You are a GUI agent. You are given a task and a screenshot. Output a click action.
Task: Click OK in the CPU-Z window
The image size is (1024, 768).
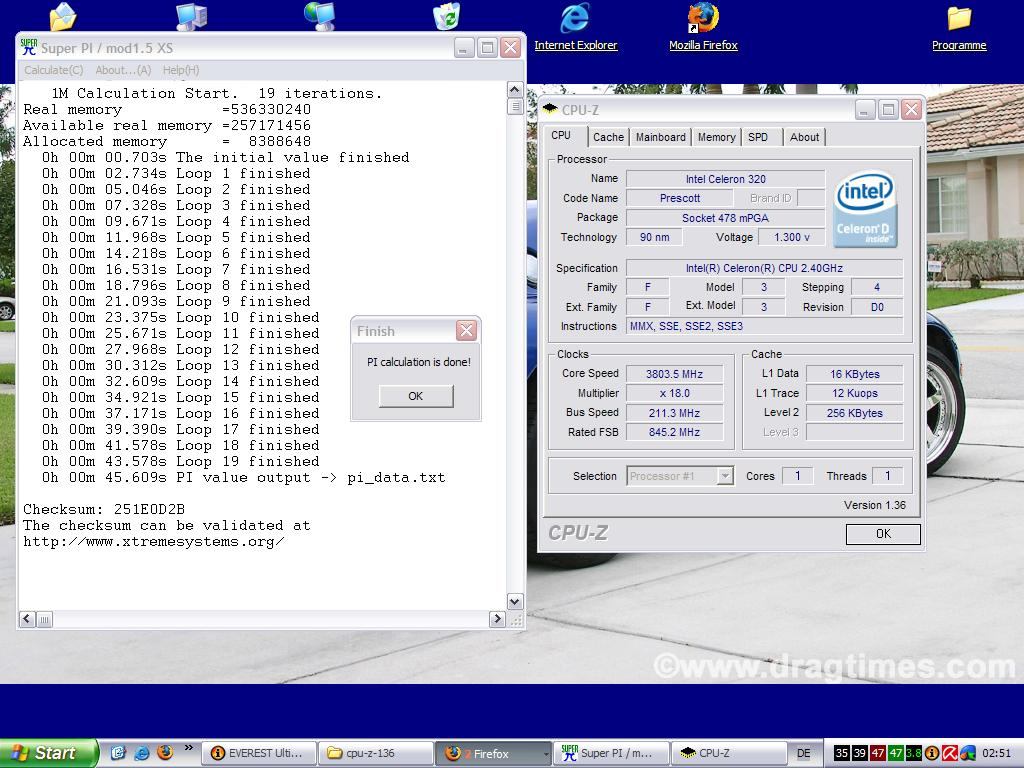(883, 534)
